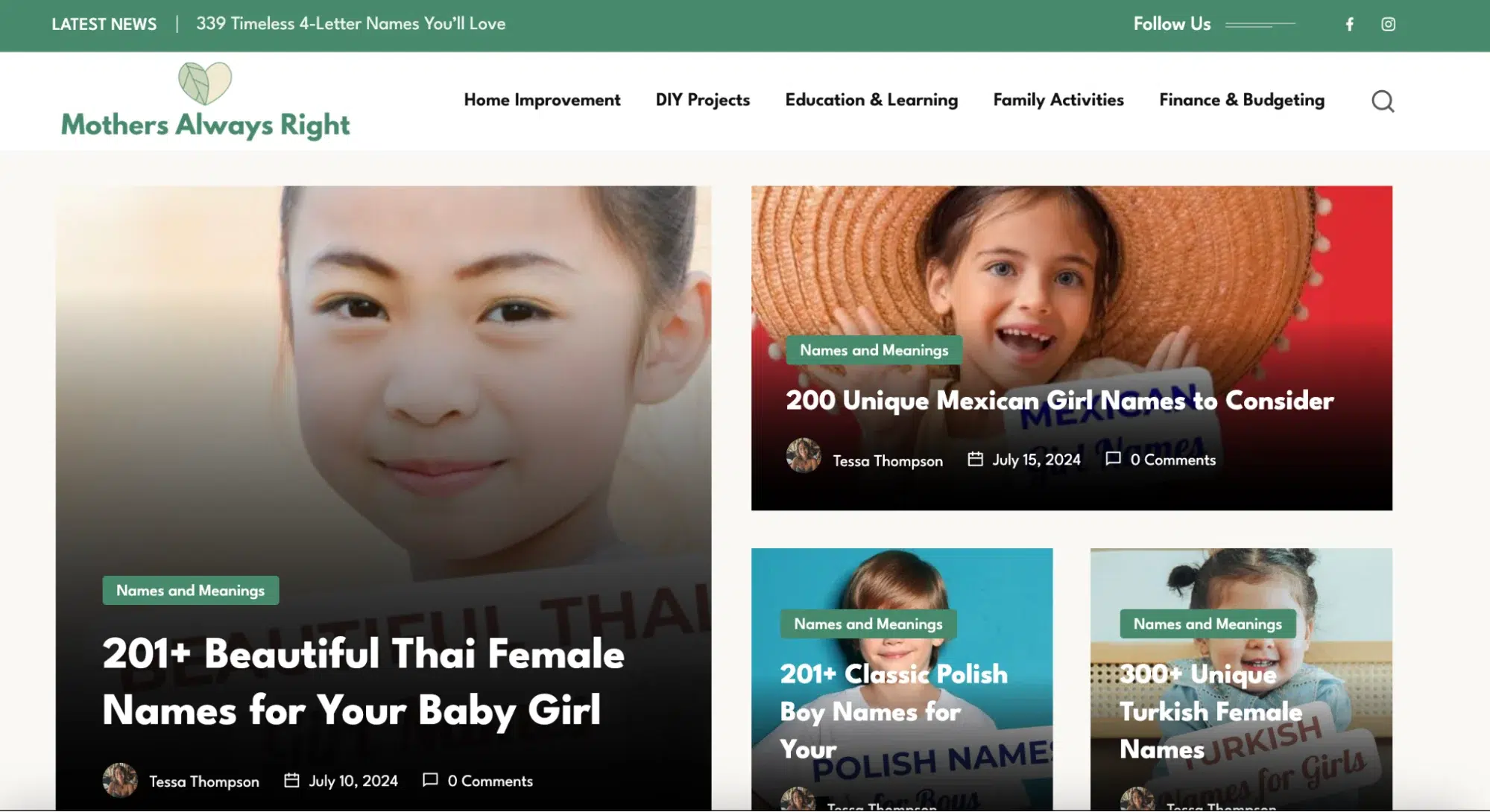1490x812 pixels.
Task: Click calendar icon beside July 10, 2024
Action: tap(291, 780)
